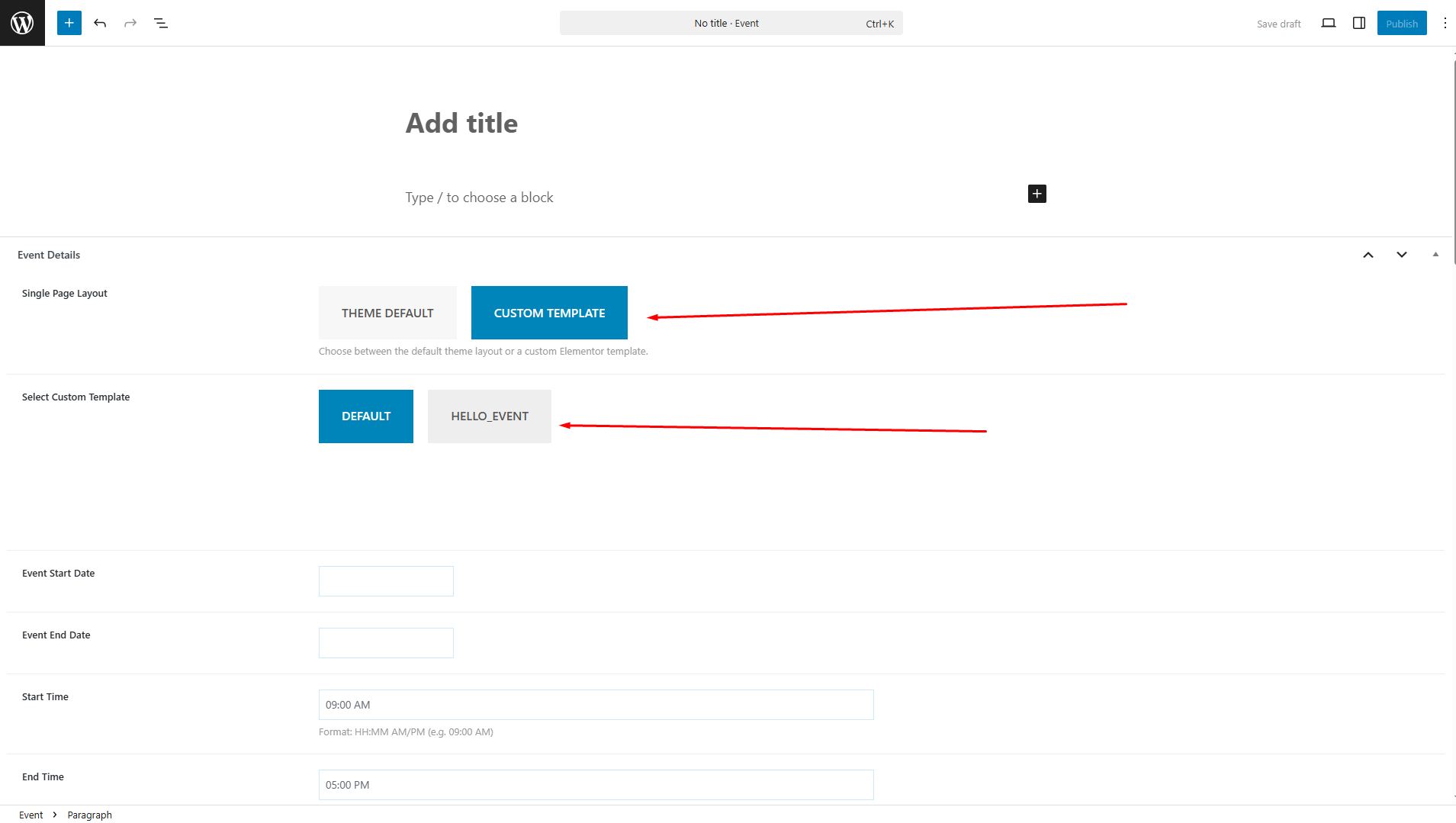The width and height of the screenshot is (1456, 823).
Task: Open the block inserter plus button
Action: tap(69, 23)
